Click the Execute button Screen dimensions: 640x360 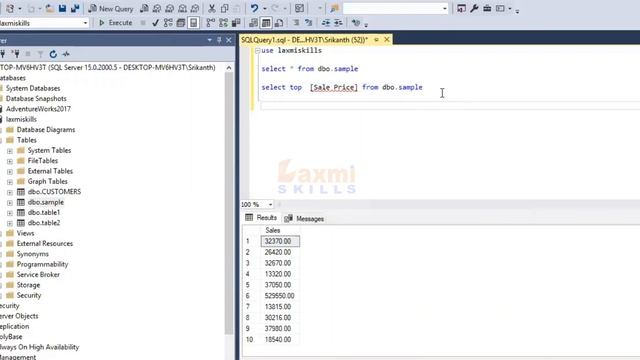115,23
